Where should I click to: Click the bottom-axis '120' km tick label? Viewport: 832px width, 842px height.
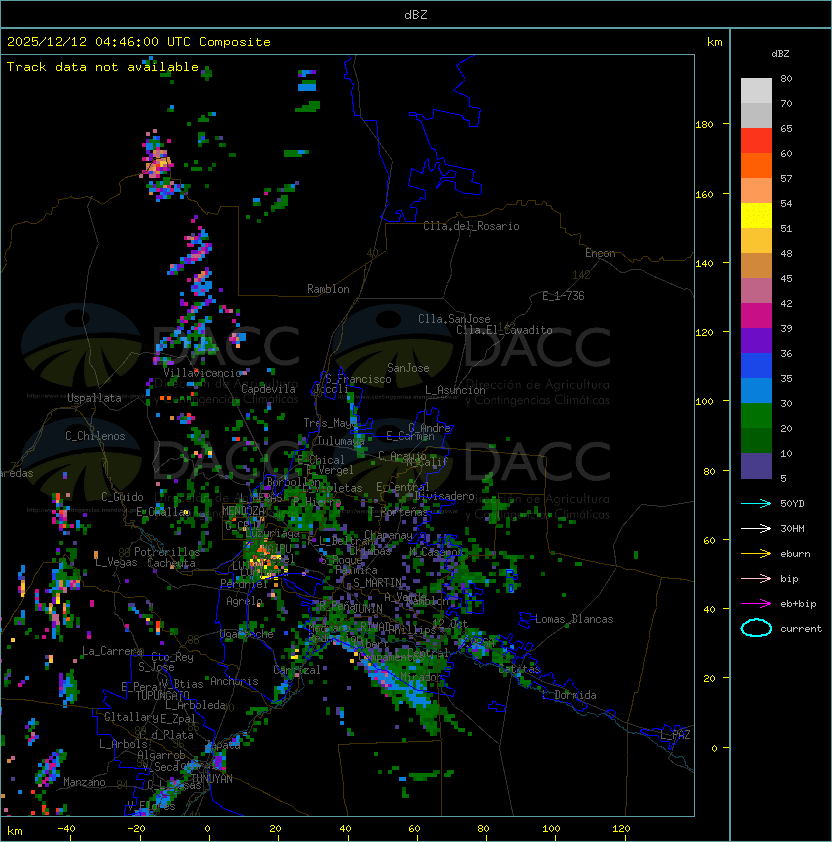621,829
